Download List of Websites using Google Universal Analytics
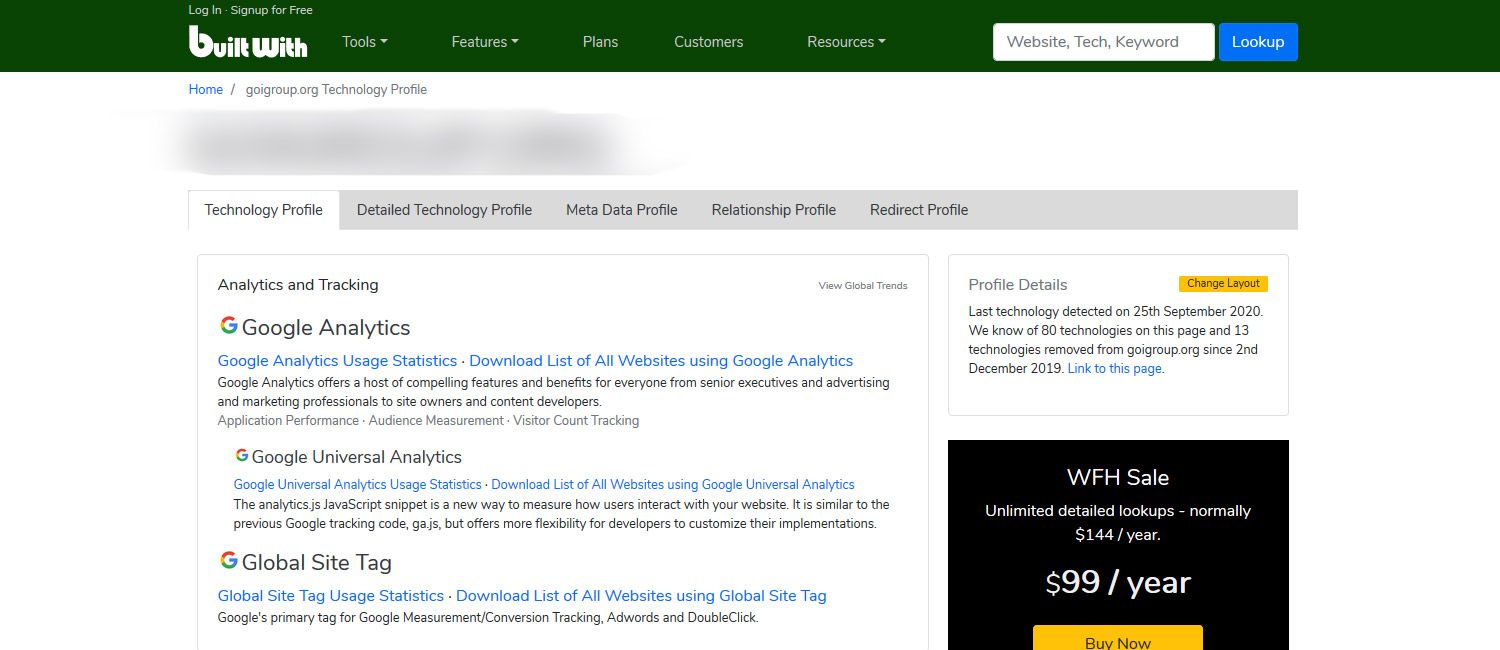Viewport: 1500px width, 650px height. point(673,485)
